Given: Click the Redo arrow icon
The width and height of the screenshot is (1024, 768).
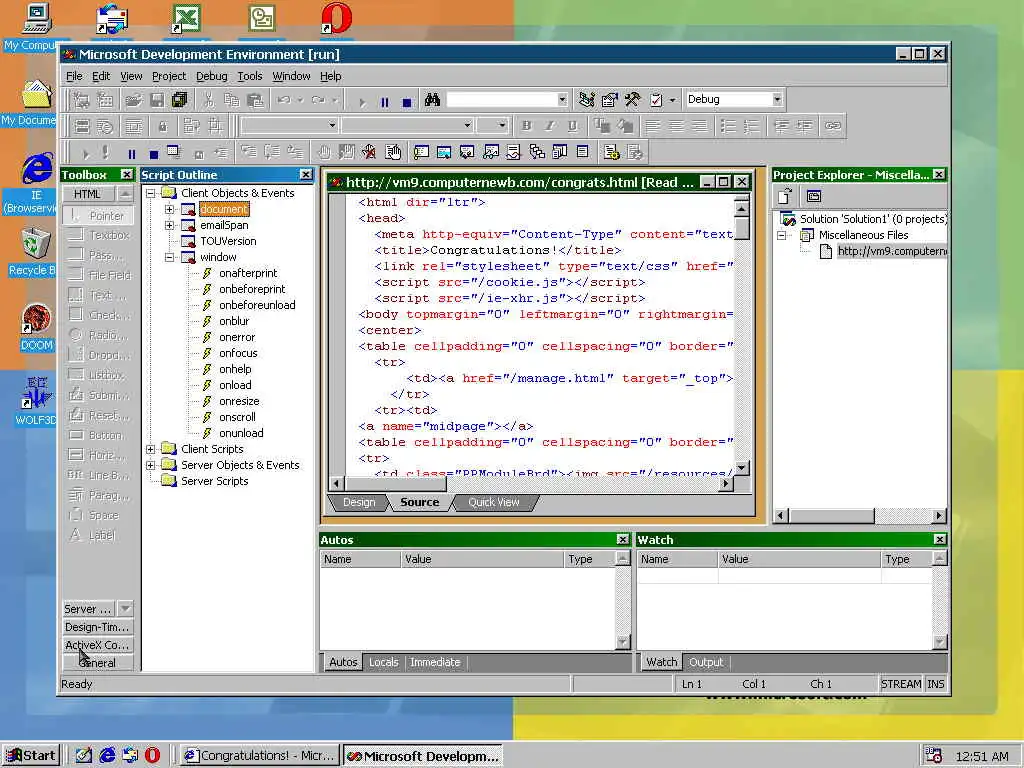Looking at the screenshot, I should (318, 100).
